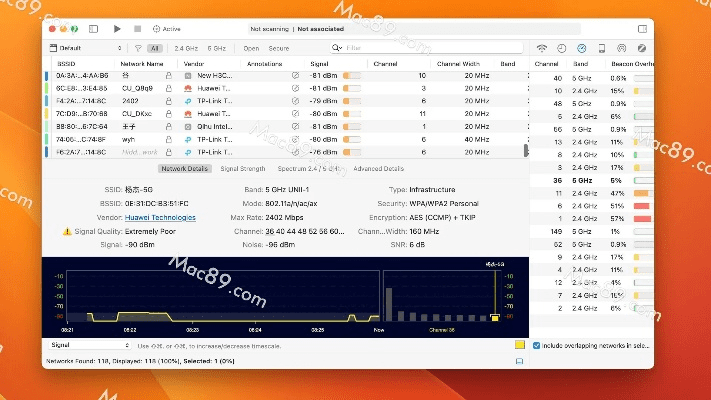Image resolution: width=711 pixels, height=400 pixels.
Task: Click the annotation icon on CU_DKxc row
Action: coord(295,114)
